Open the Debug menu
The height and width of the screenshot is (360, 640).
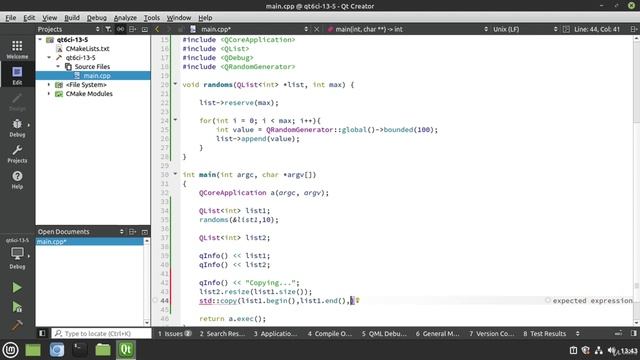(97, 18)
